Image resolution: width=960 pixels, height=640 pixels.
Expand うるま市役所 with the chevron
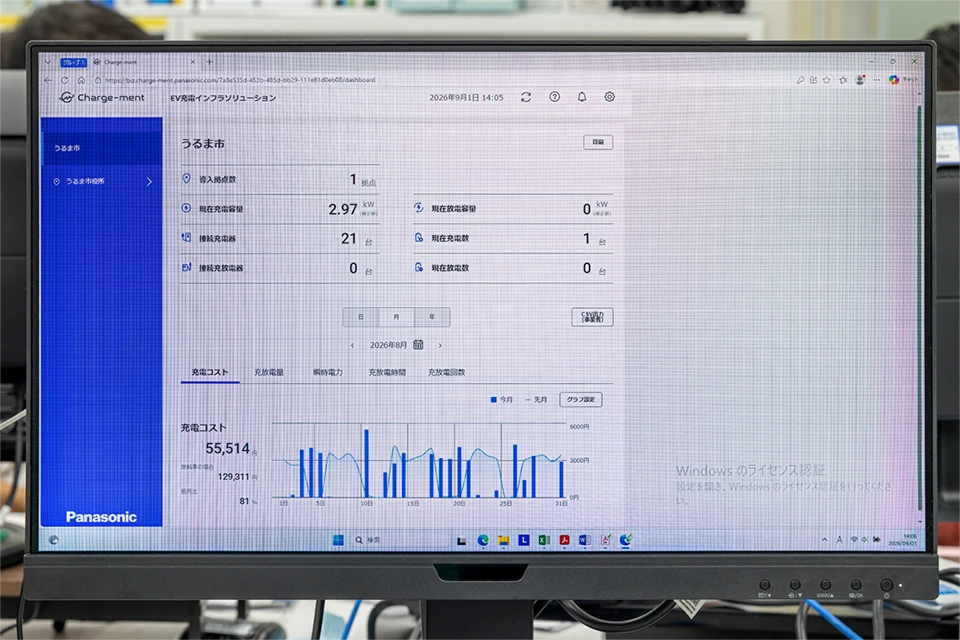point(149,182)
